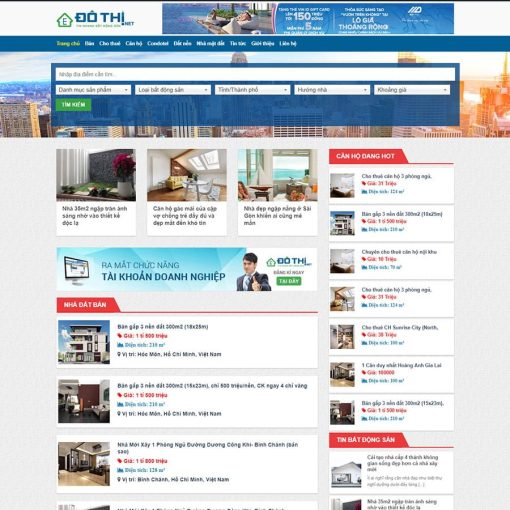Expand the Danh mục sản phẩm dropdown
The width and height of the screenshot is (510, 510).
tap(93, 90)
